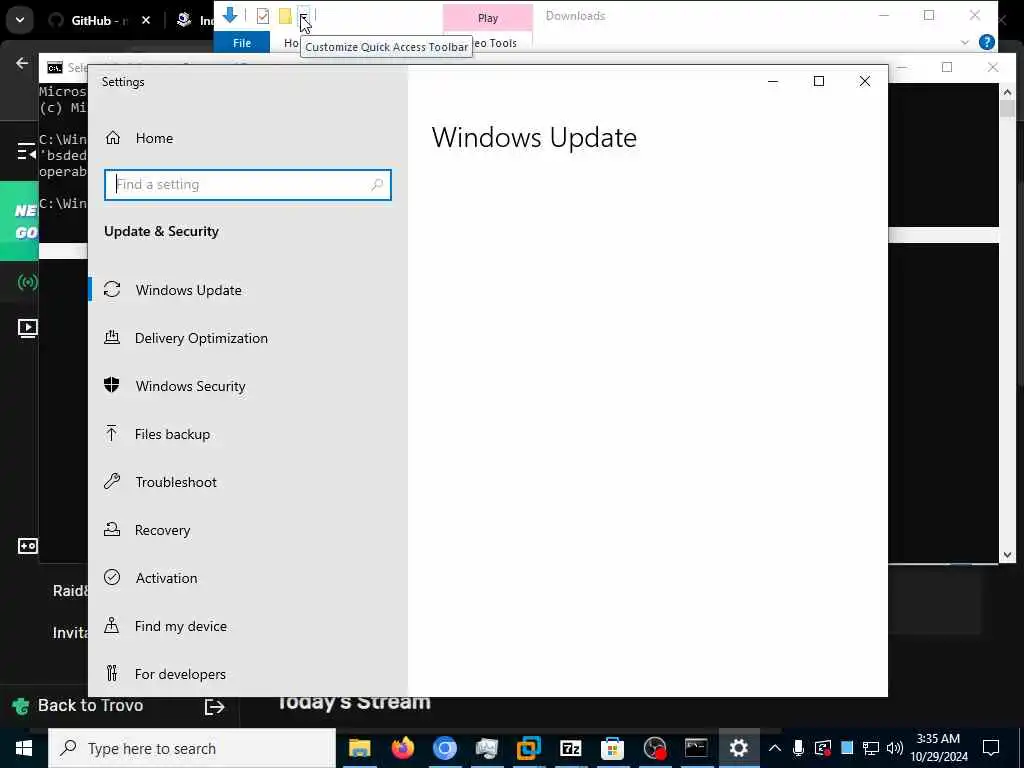This screenshot has width=1024, height=768.
Task: Open For developers settings
Action: tap(165, 674)
